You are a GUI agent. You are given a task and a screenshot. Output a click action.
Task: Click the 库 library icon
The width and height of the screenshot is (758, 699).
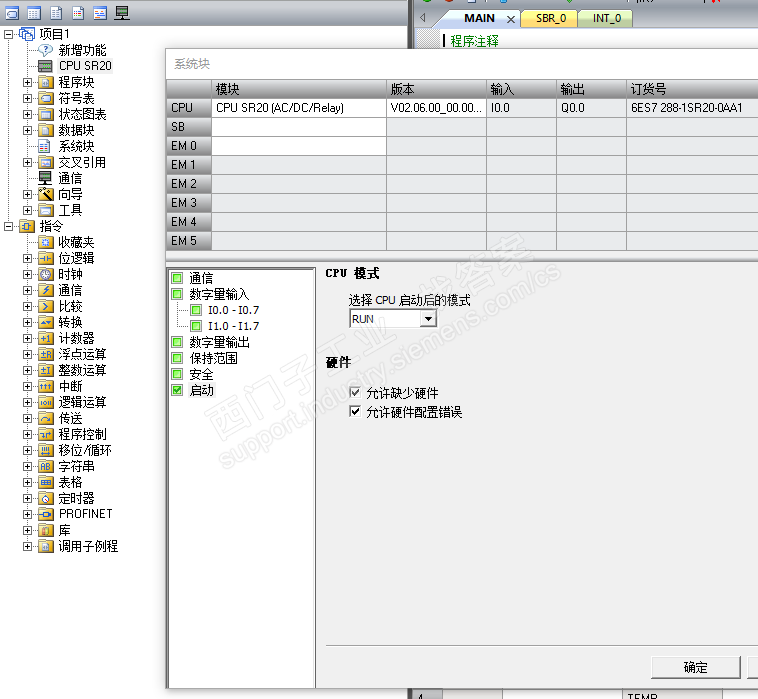tap(45, 530)
